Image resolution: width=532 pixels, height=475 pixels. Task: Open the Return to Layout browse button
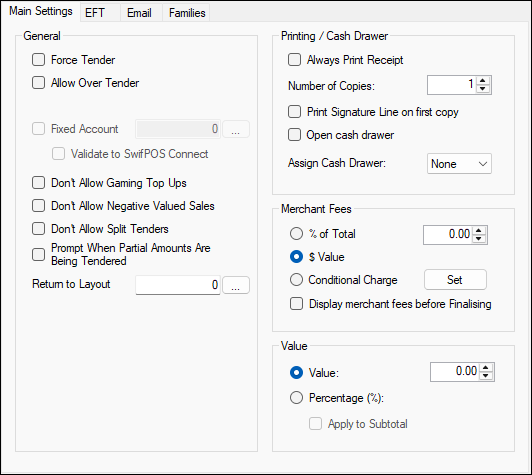pyautogui.click(x=236, y=285)
